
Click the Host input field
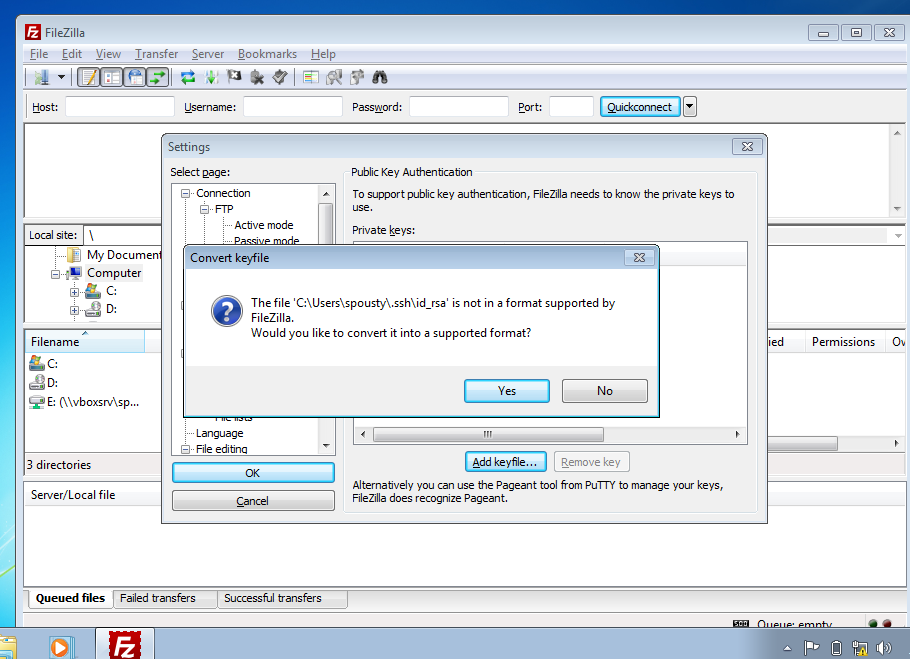119,107
